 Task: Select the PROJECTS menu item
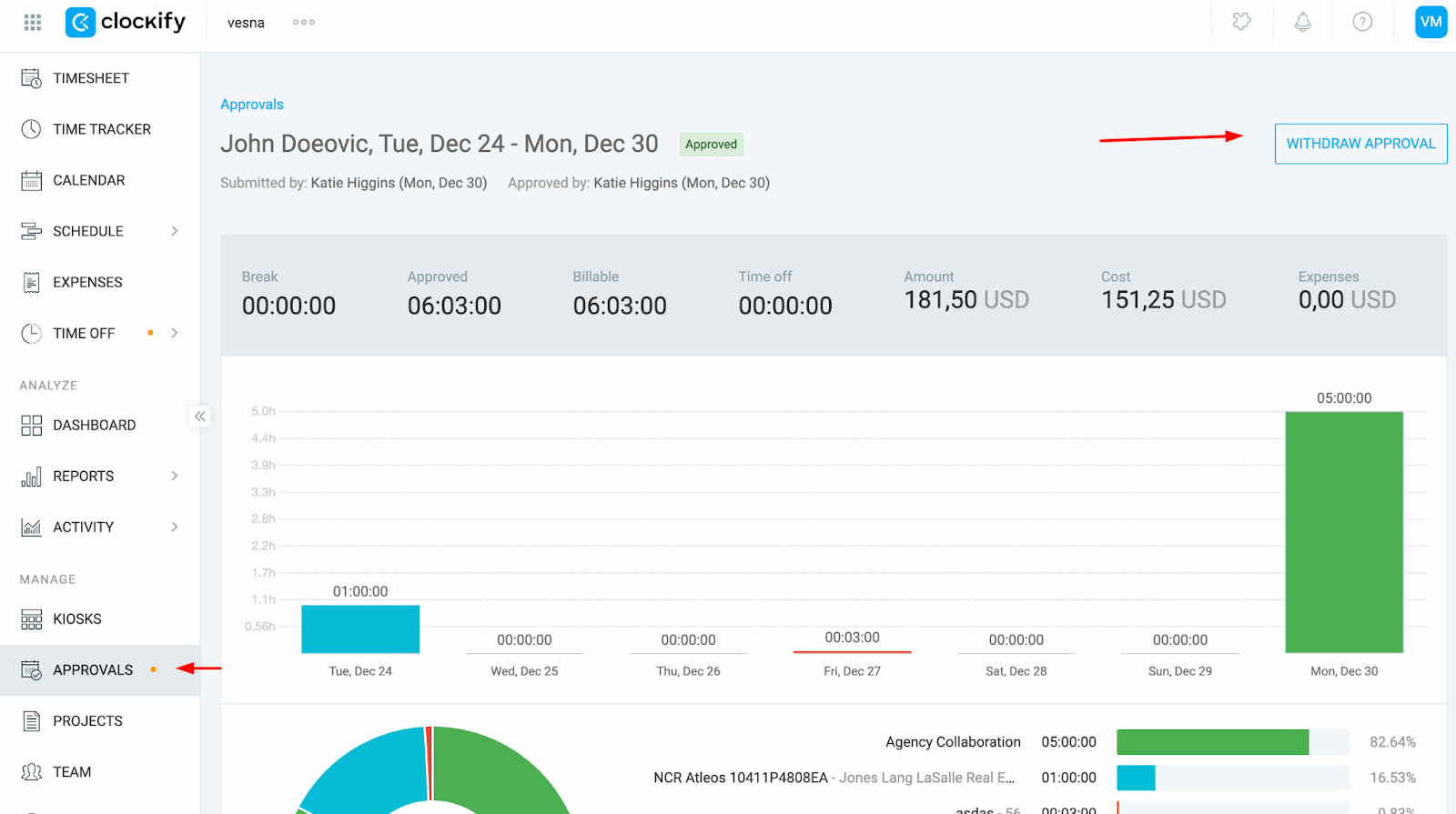click(87, 721)
